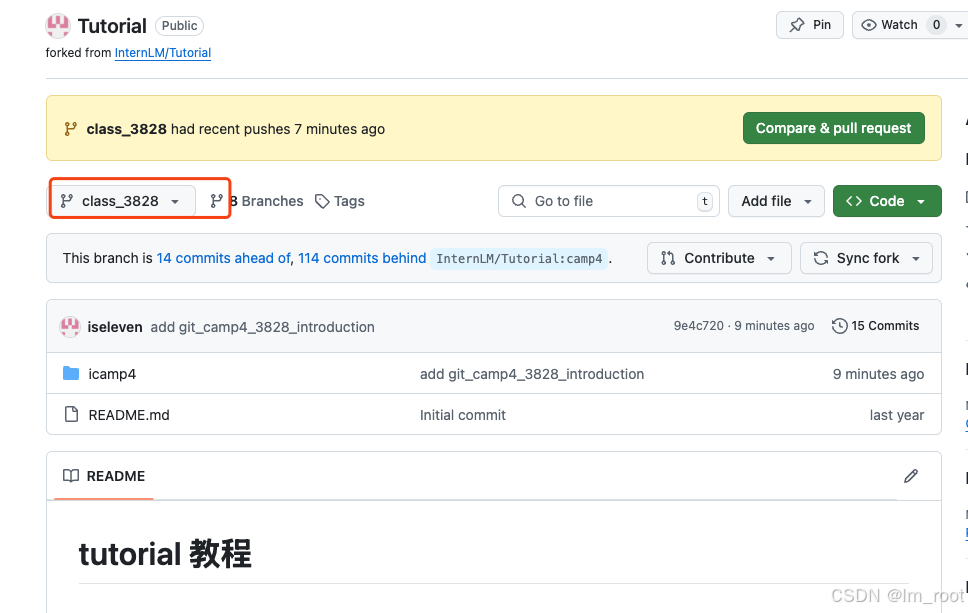View the 15 Commits history link
This screenshot has width=968, height=613.
pos(875,326)
